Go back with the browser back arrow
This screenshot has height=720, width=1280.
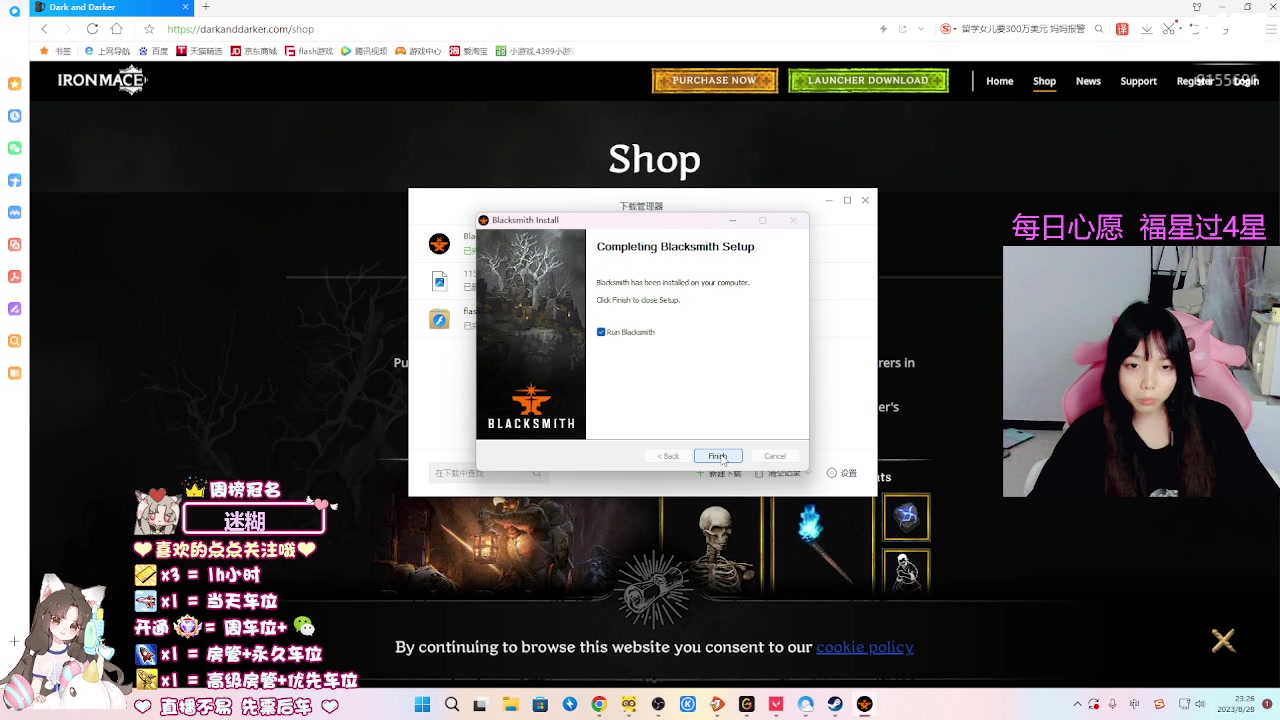coord(44,29)
